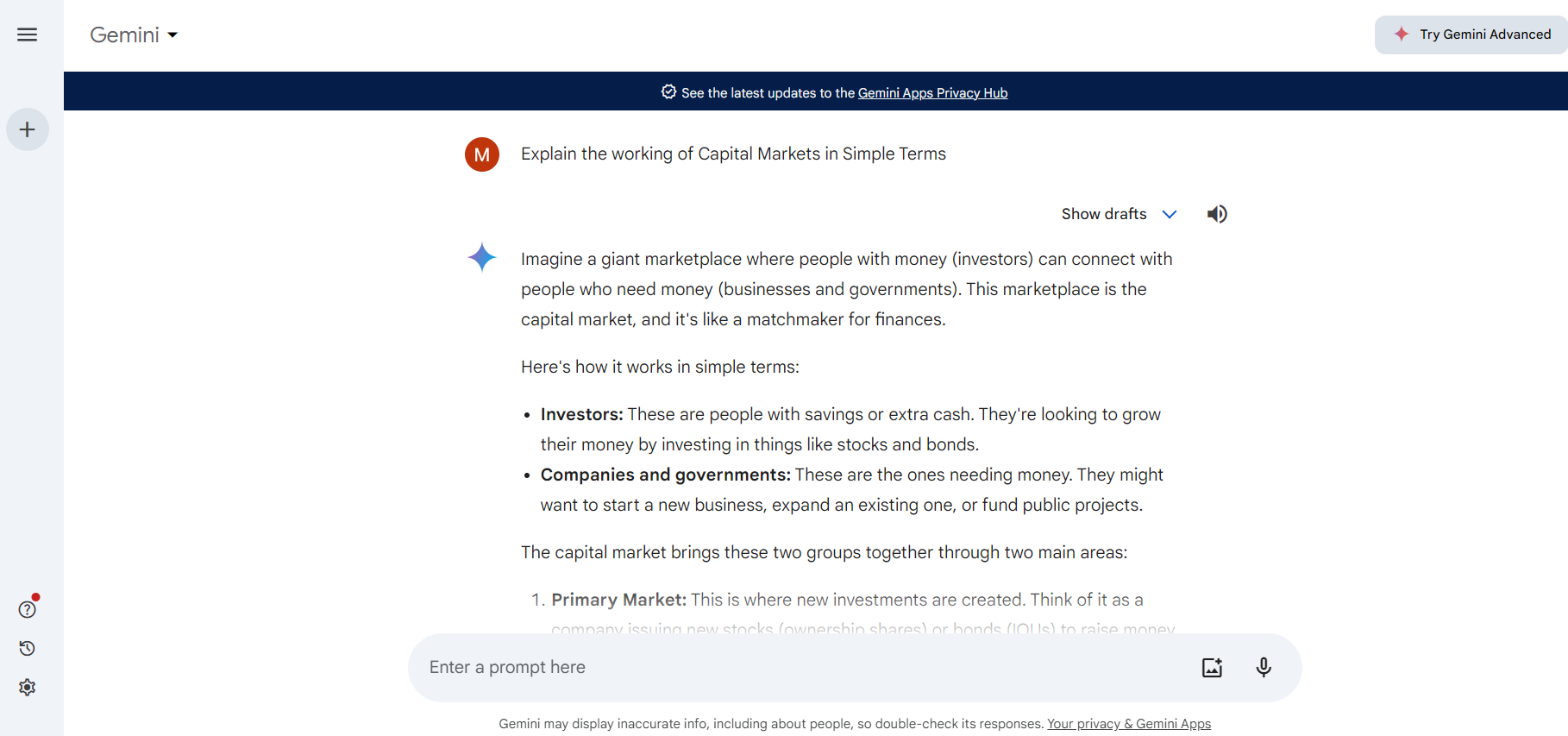1568x736 pixels.
Task: Open the Settings gear icon
Action: 28,687
